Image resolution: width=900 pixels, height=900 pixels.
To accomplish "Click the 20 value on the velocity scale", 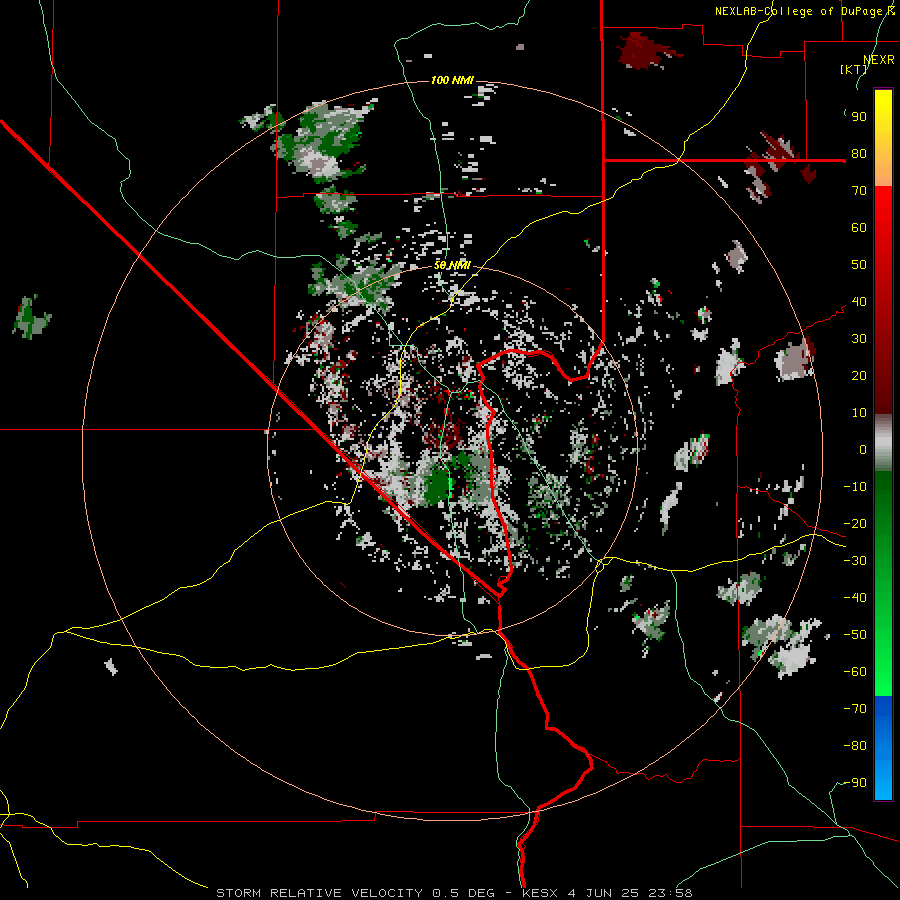I will pyautogui.click(x=859, y=376).
